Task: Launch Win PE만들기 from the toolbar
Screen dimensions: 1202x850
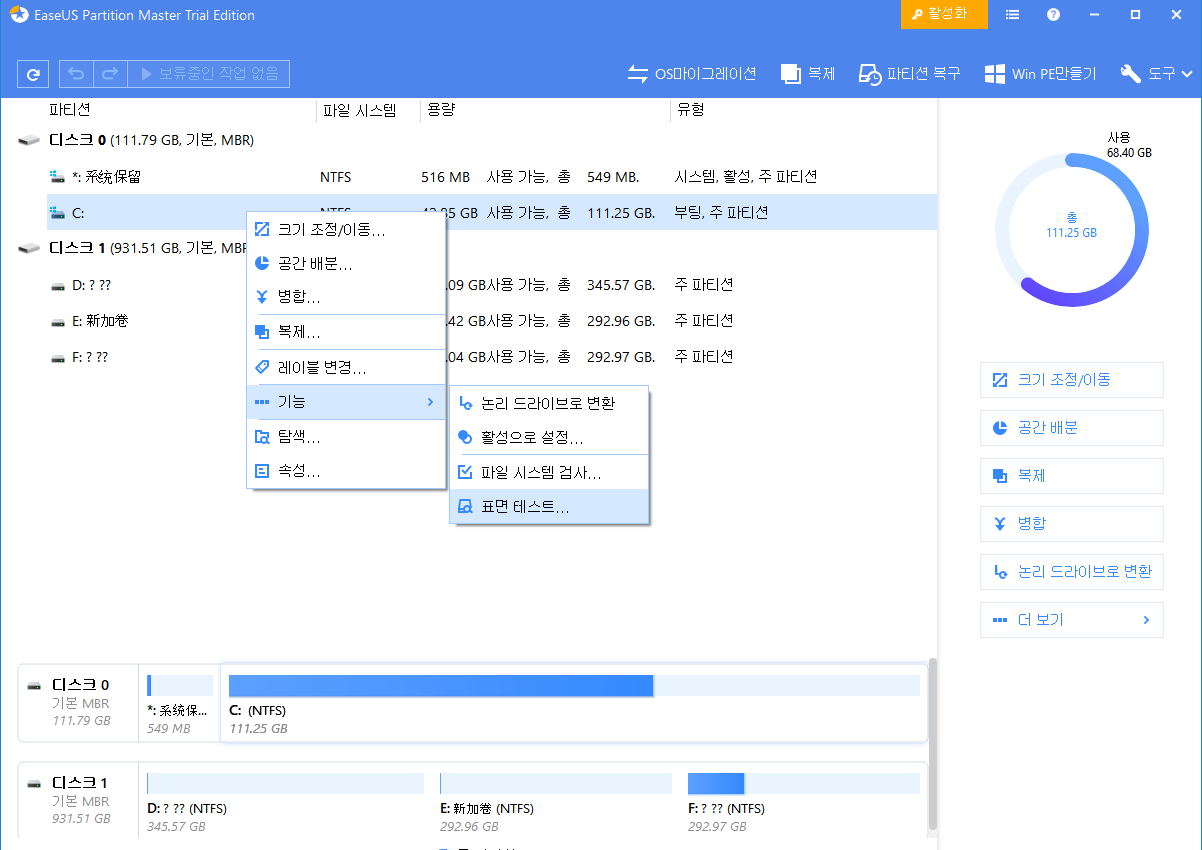Action: point(1040,73)
